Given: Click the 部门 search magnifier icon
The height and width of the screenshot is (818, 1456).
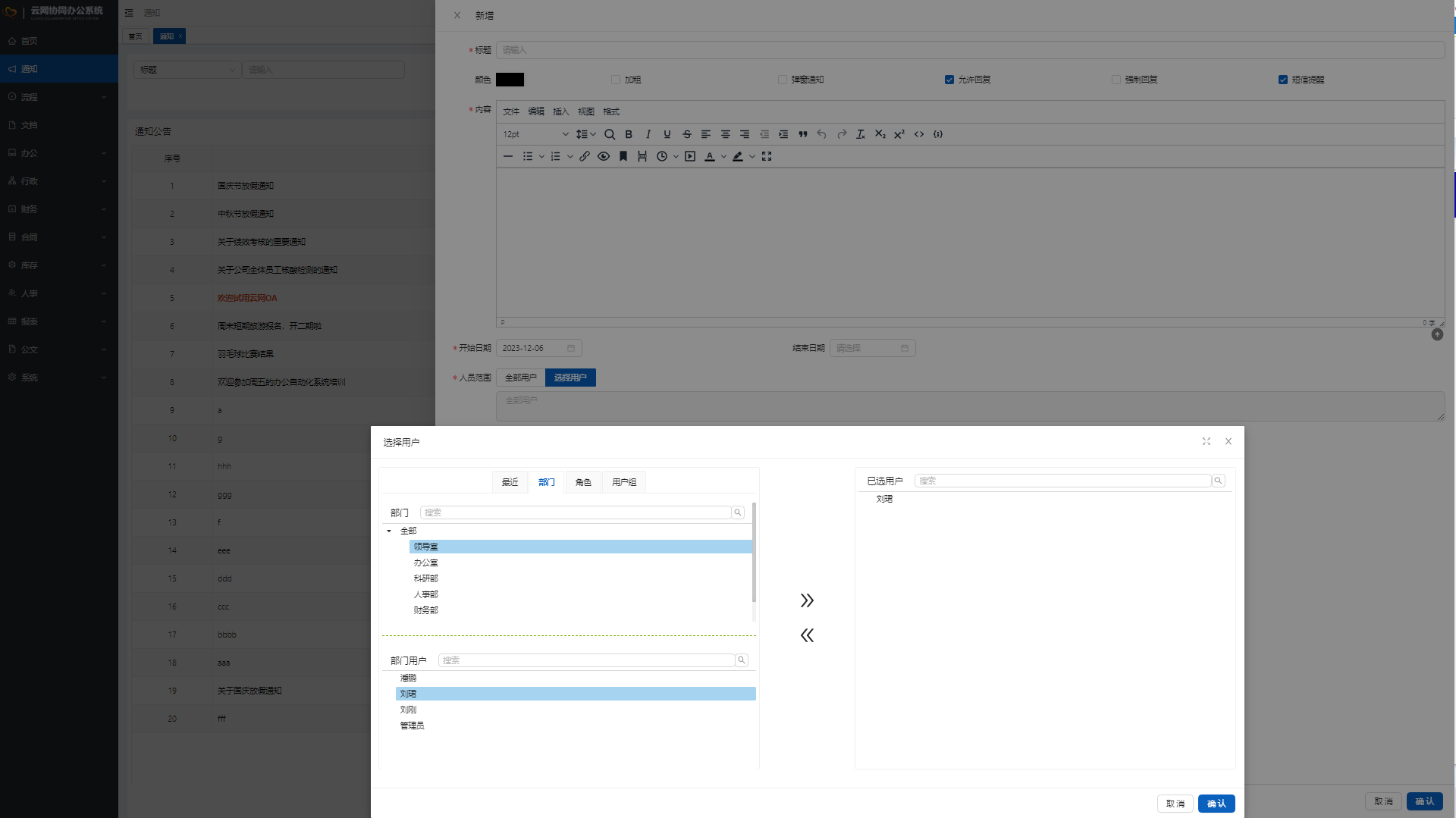Looking at the screenshot, I should coord(738,512).
